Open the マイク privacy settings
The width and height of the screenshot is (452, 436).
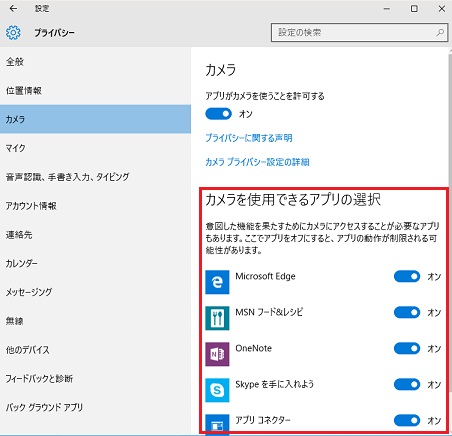pos(95,148)
